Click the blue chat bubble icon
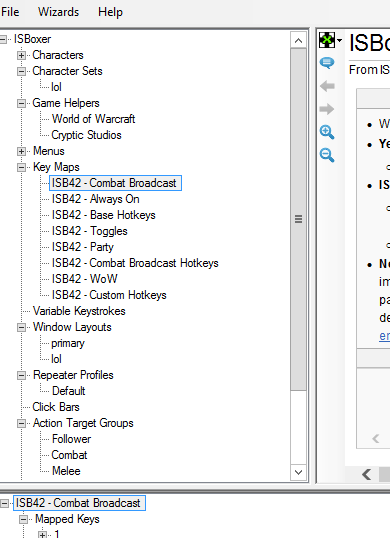Screen dimensions: 390x538 pyautogui.click(x=327, y=63)
